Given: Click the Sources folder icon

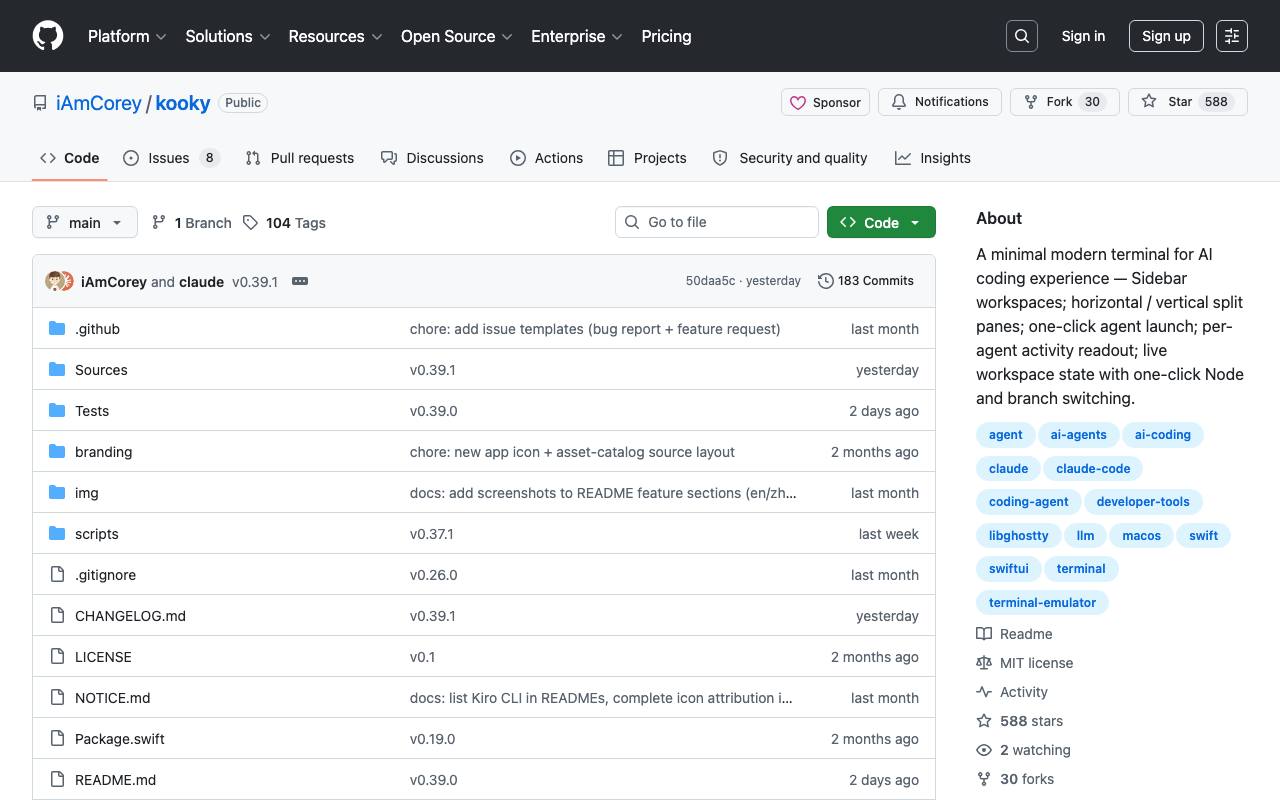Looking at the screenshot, I should pos(57,370).
